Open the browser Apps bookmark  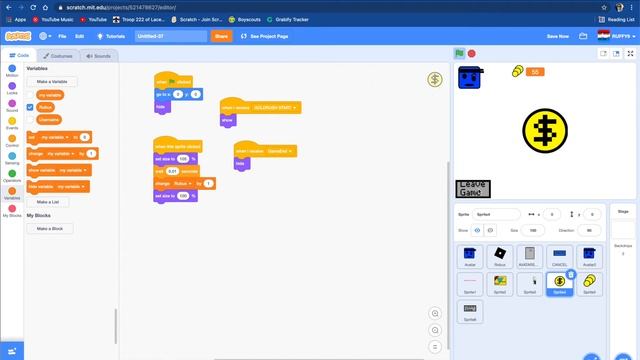pyautogui.click(x=16, y=20)
